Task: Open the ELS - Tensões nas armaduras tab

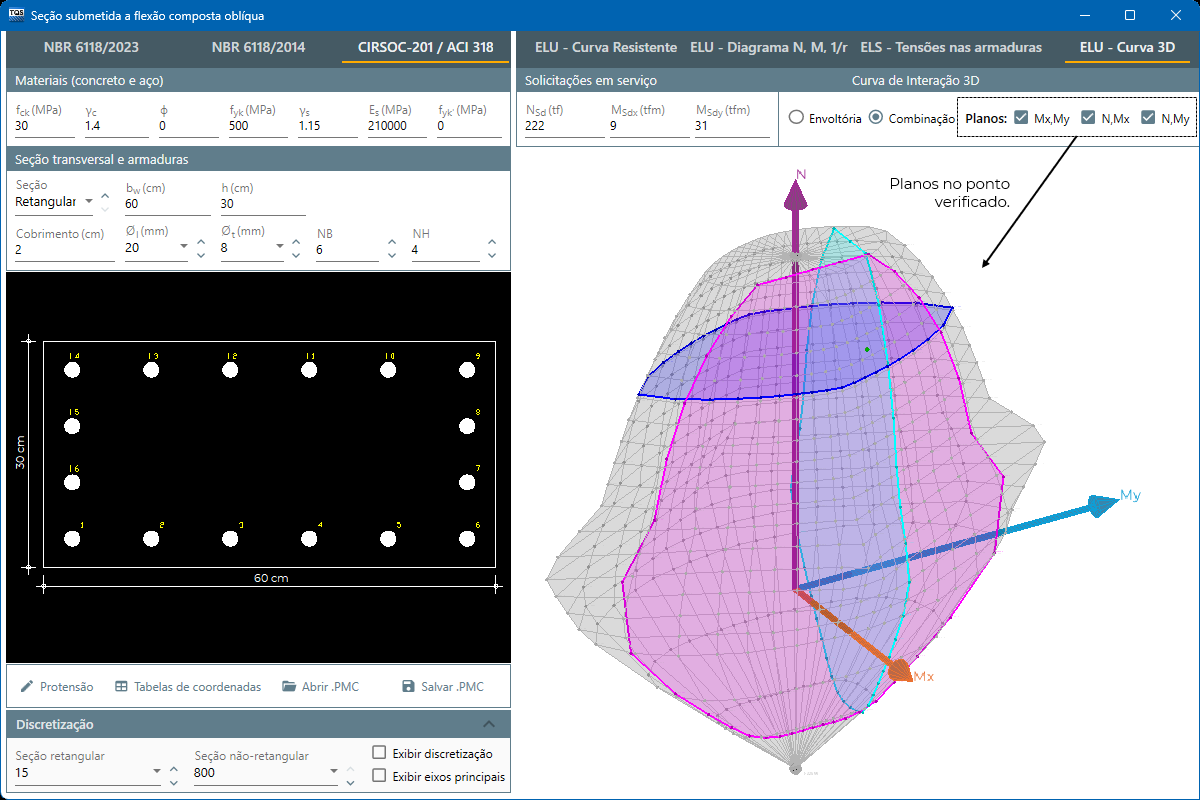Action: tap(951, 47)
